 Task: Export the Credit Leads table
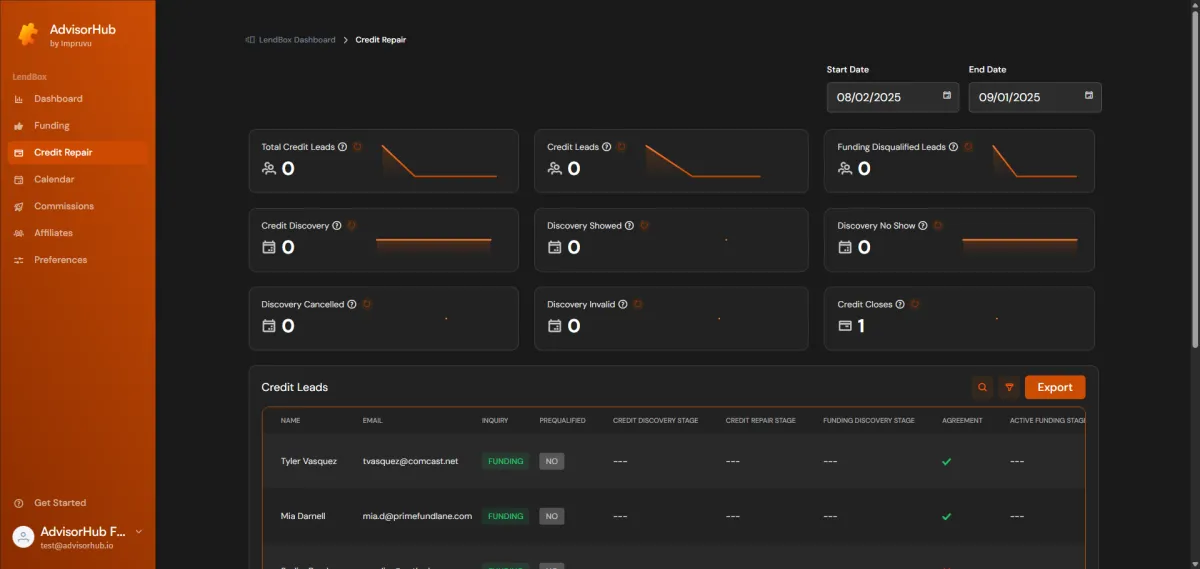point(1055,387)
